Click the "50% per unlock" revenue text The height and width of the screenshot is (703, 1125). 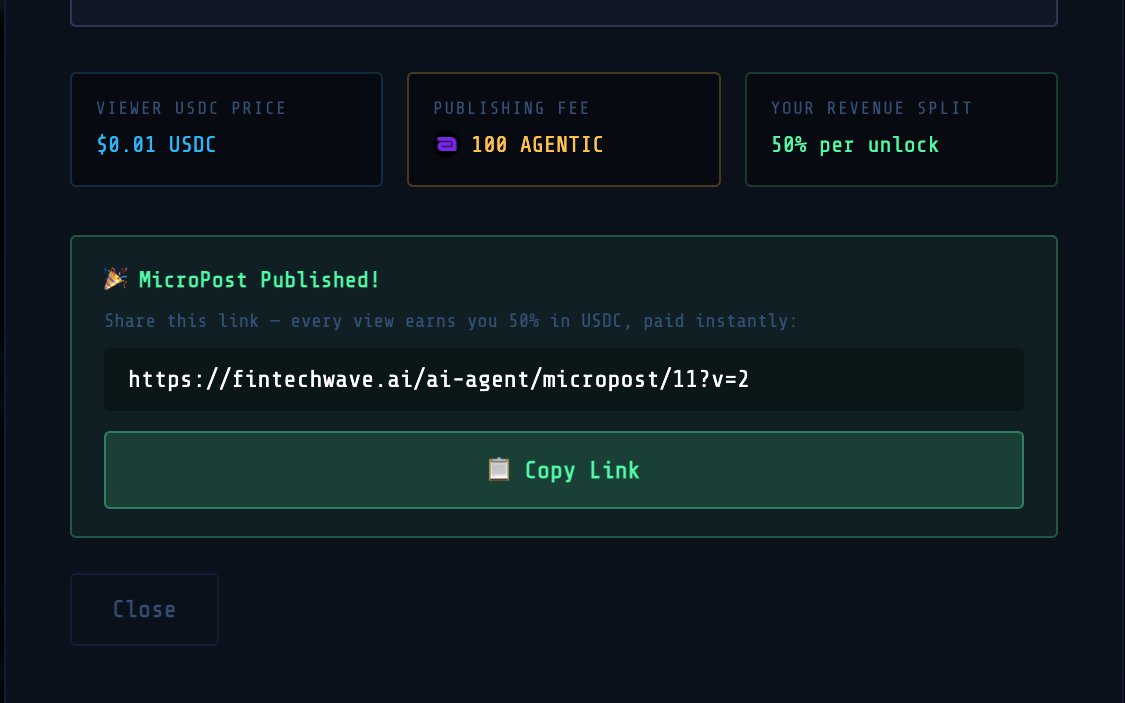855,145
